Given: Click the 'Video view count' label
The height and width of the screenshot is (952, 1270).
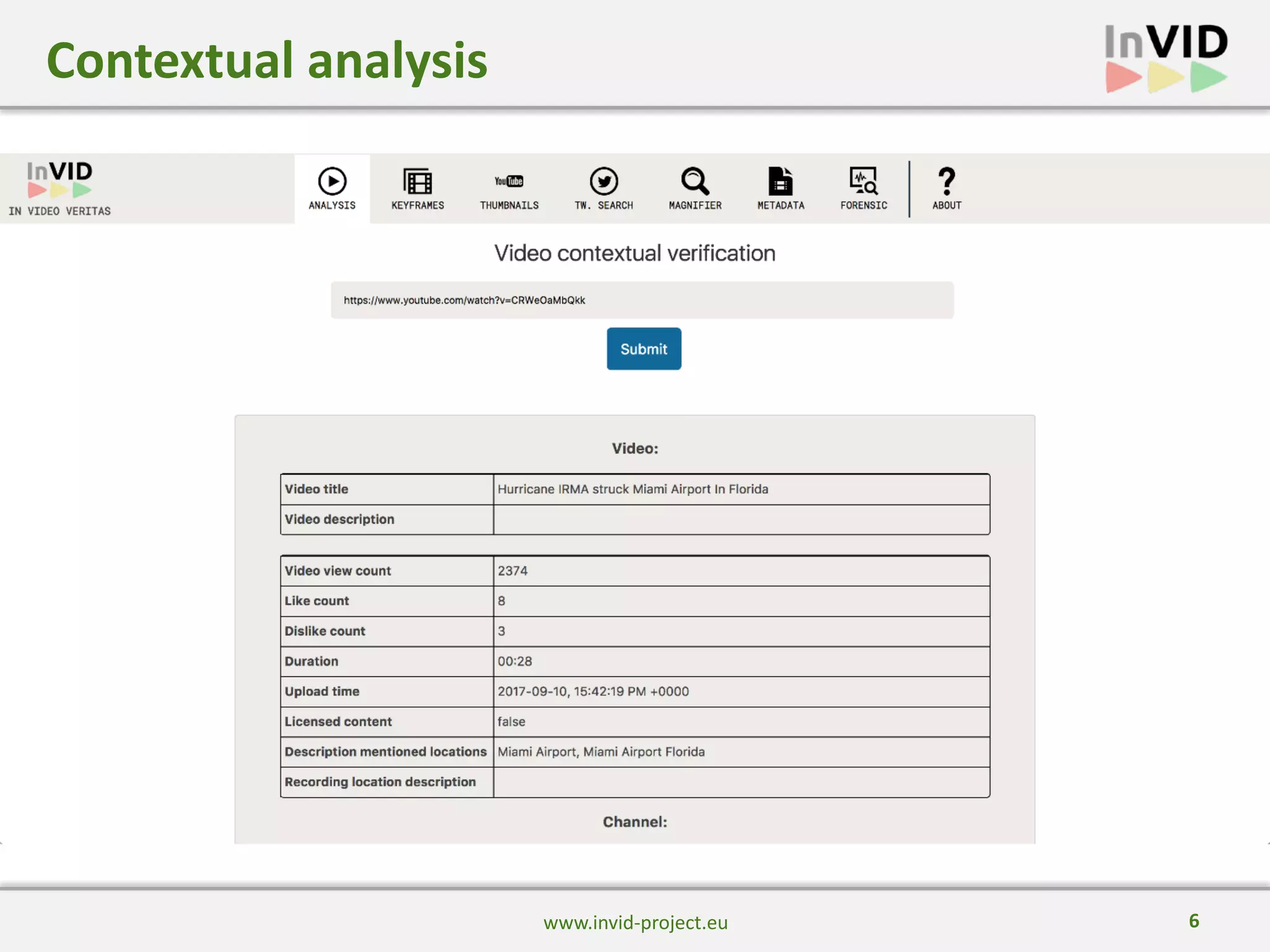Looking at the screenshot, I should point(337,571).
